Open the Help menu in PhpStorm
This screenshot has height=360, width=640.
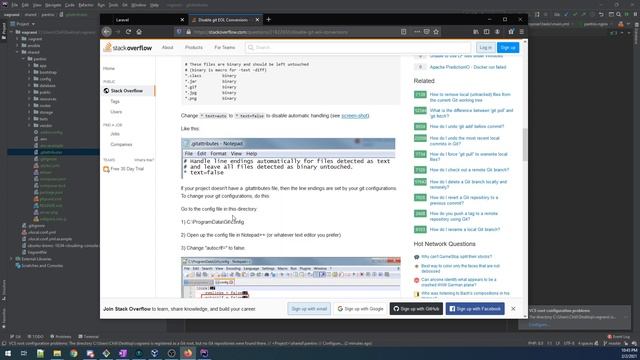pos(154,5)
